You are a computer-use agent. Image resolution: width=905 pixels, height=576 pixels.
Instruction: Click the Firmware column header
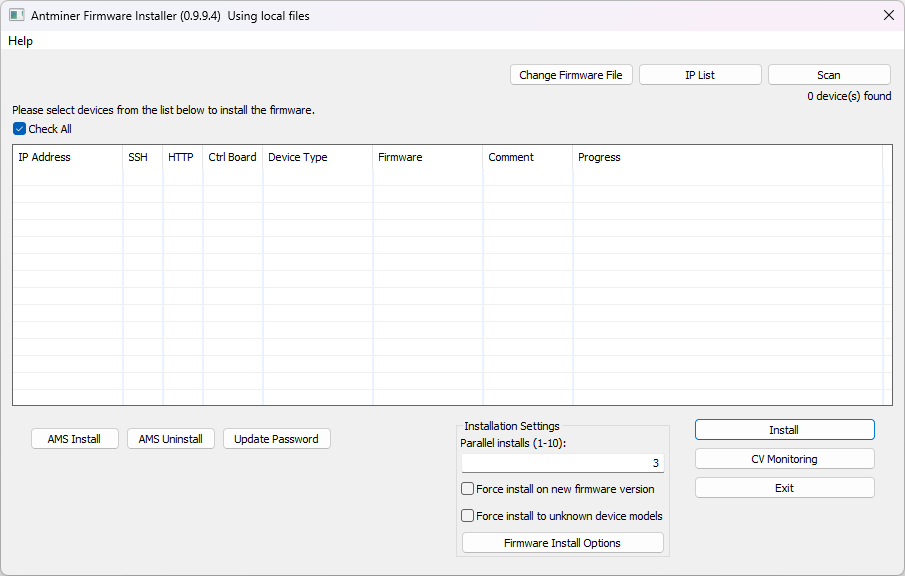click(x=428, y=157)
